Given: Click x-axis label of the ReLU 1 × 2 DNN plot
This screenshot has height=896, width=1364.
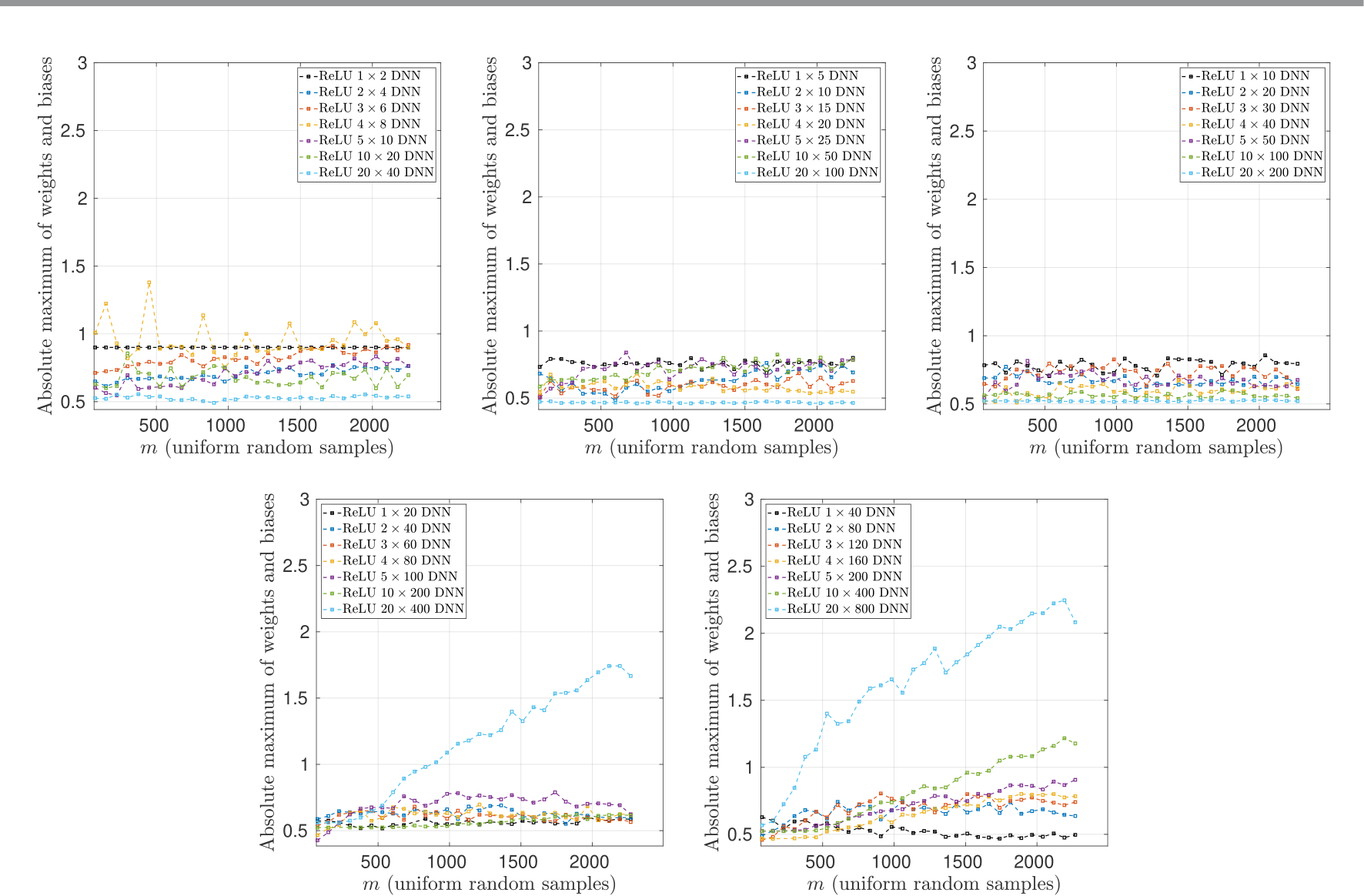Looking at the screenshot, I should (x=267, y=448).
